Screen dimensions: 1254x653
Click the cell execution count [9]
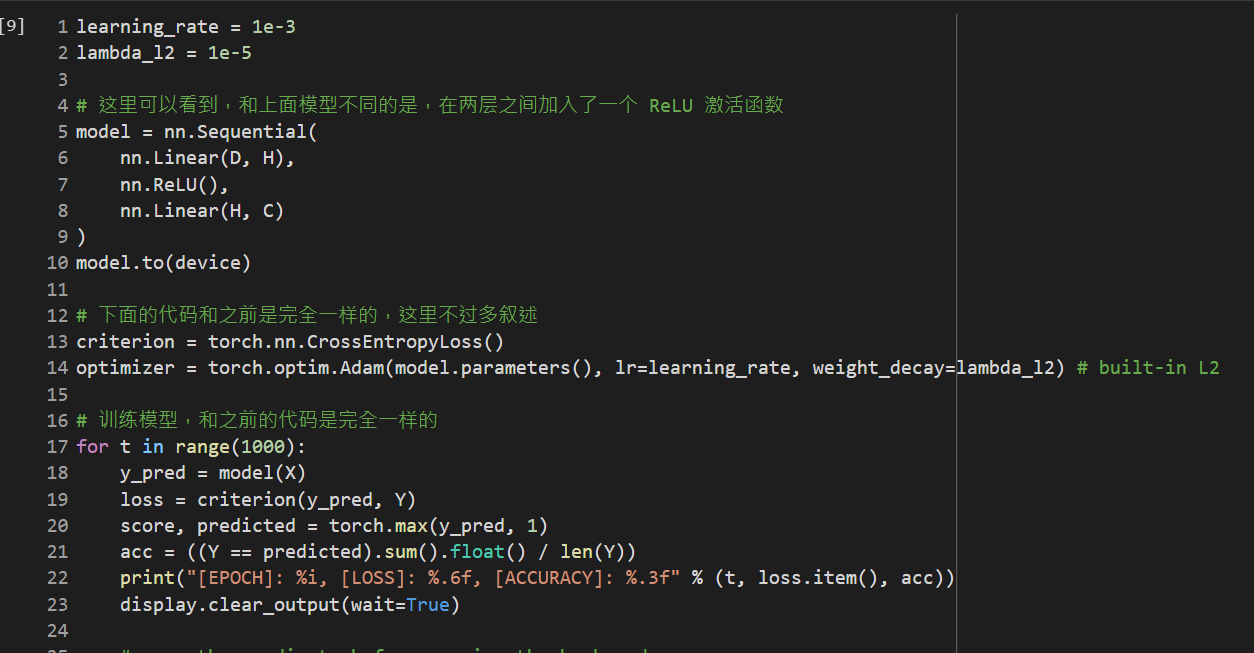coord(12,27)
